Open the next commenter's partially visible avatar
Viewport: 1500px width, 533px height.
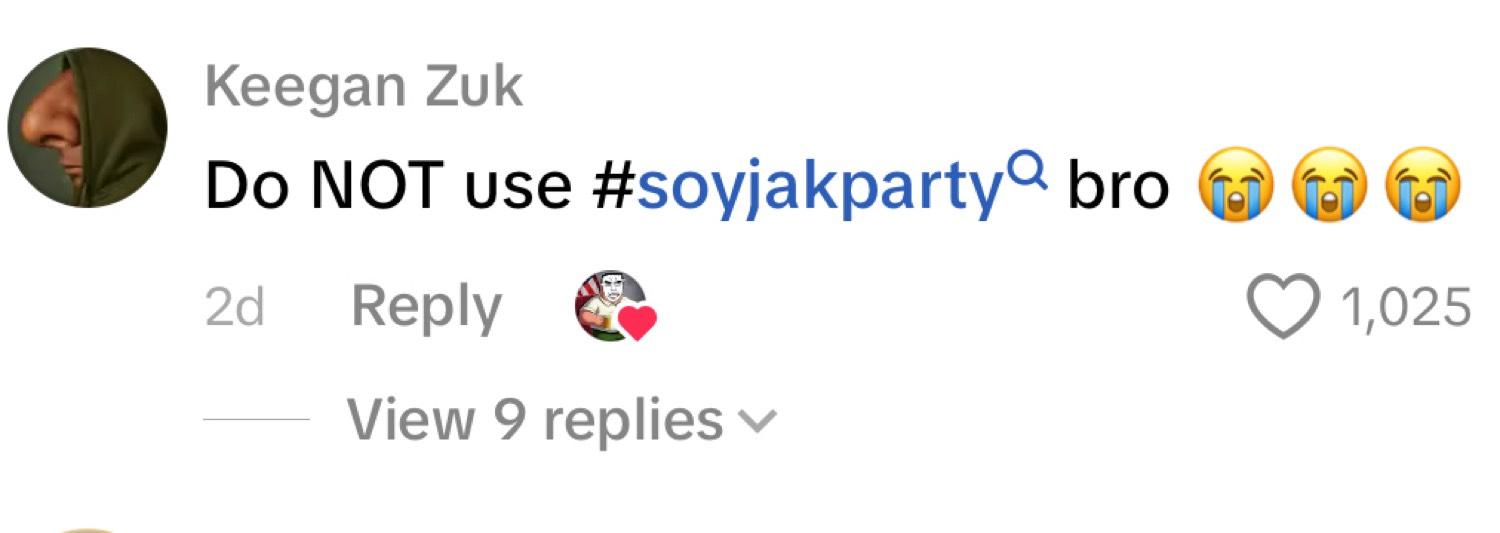point(87,530)
